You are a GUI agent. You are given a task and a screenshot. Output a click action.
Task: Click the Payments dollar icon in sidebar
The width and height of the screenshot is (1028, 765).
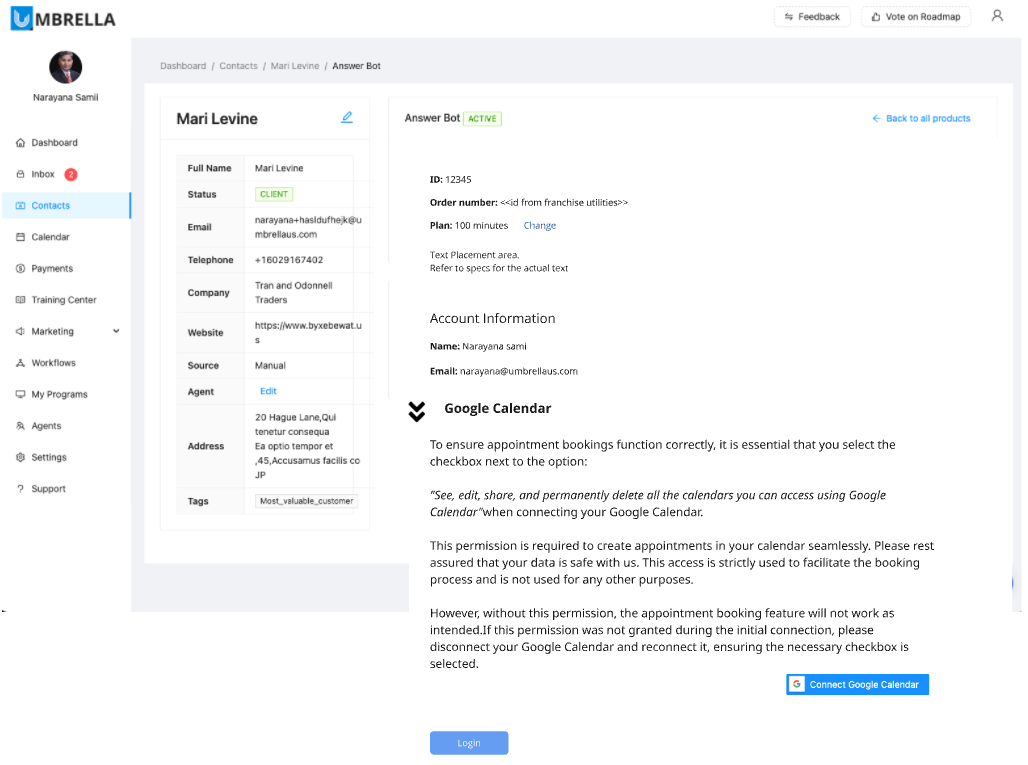[21, 269]
